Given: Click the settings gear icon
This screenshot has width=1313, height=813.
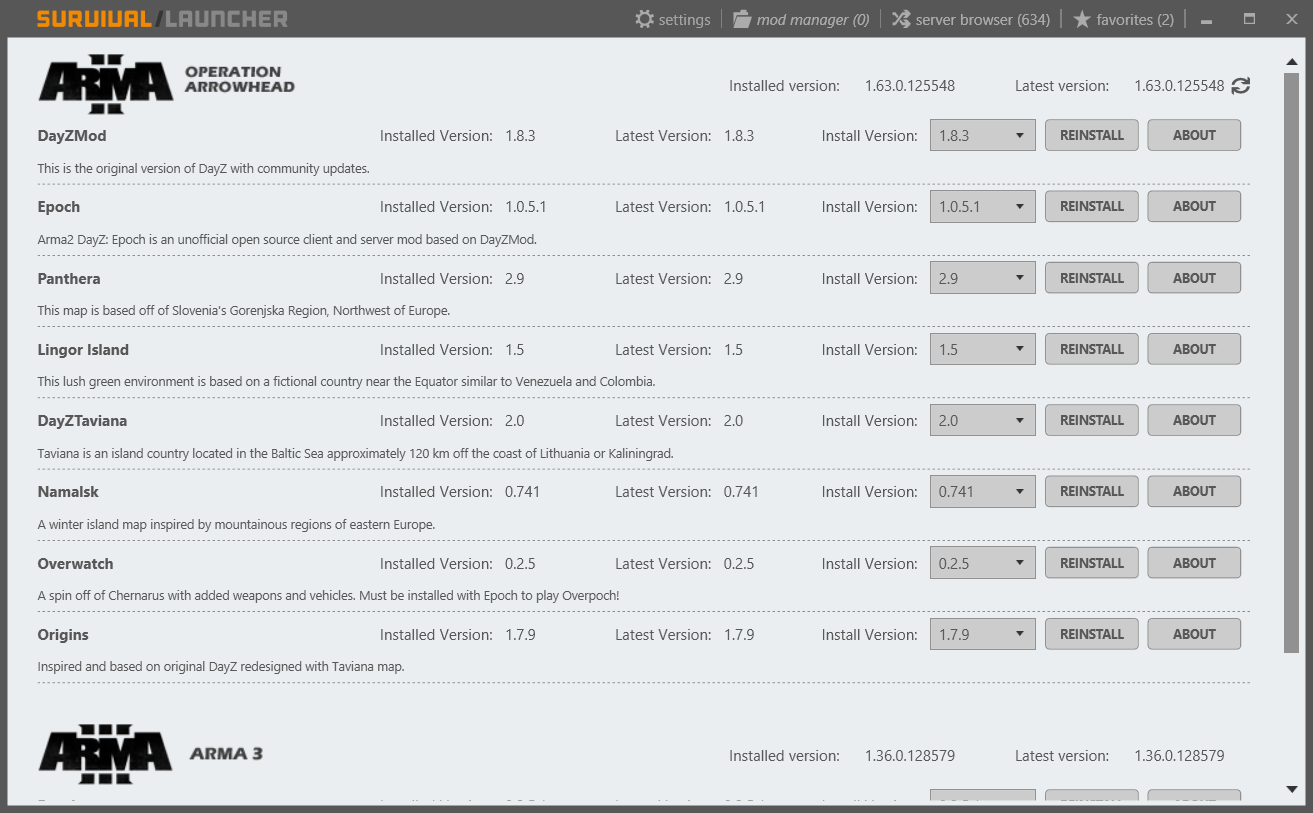Looking at the screenshot, I should click(x=645, y=19).
